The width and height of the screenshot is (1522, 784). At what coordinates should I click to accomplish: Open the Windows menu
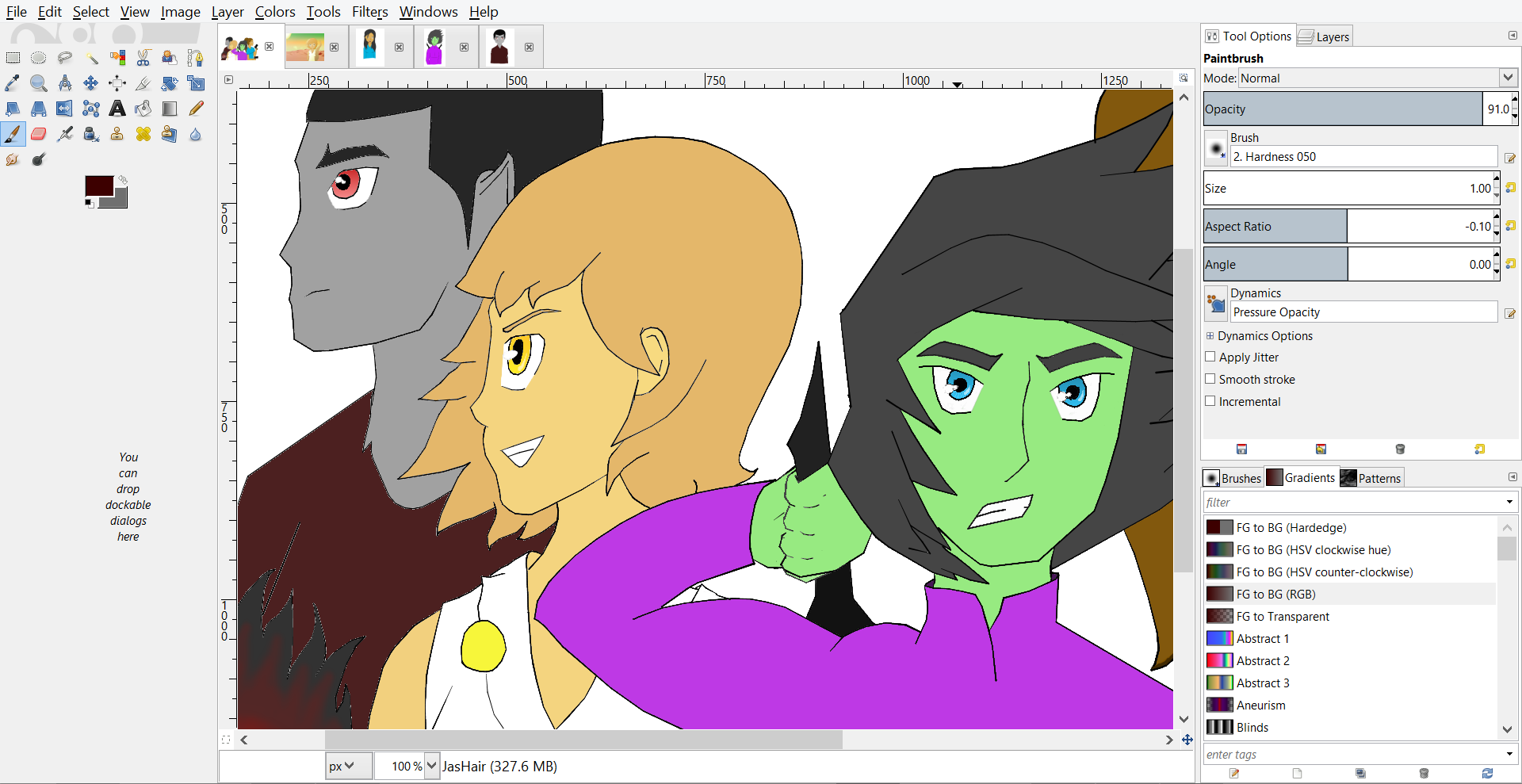[x=428, y=12]
